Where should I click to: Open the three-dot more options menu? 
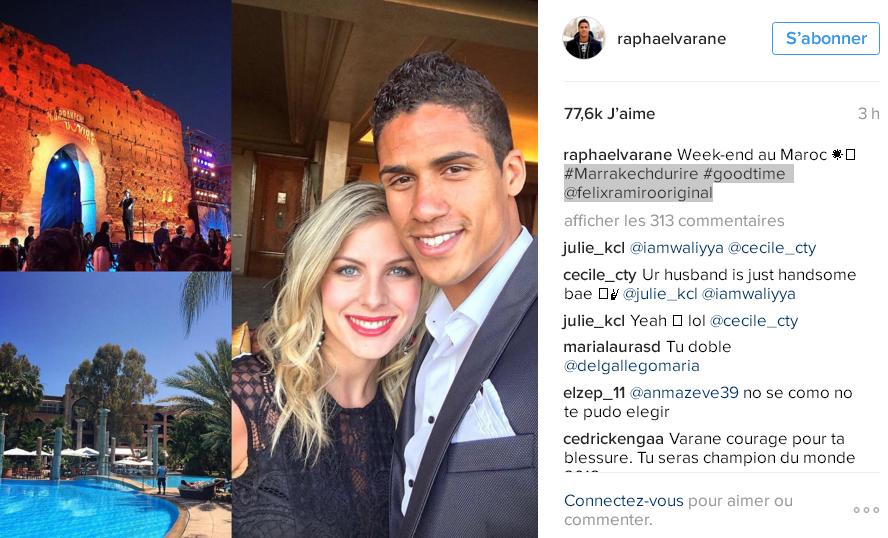[x=866, y=510]
